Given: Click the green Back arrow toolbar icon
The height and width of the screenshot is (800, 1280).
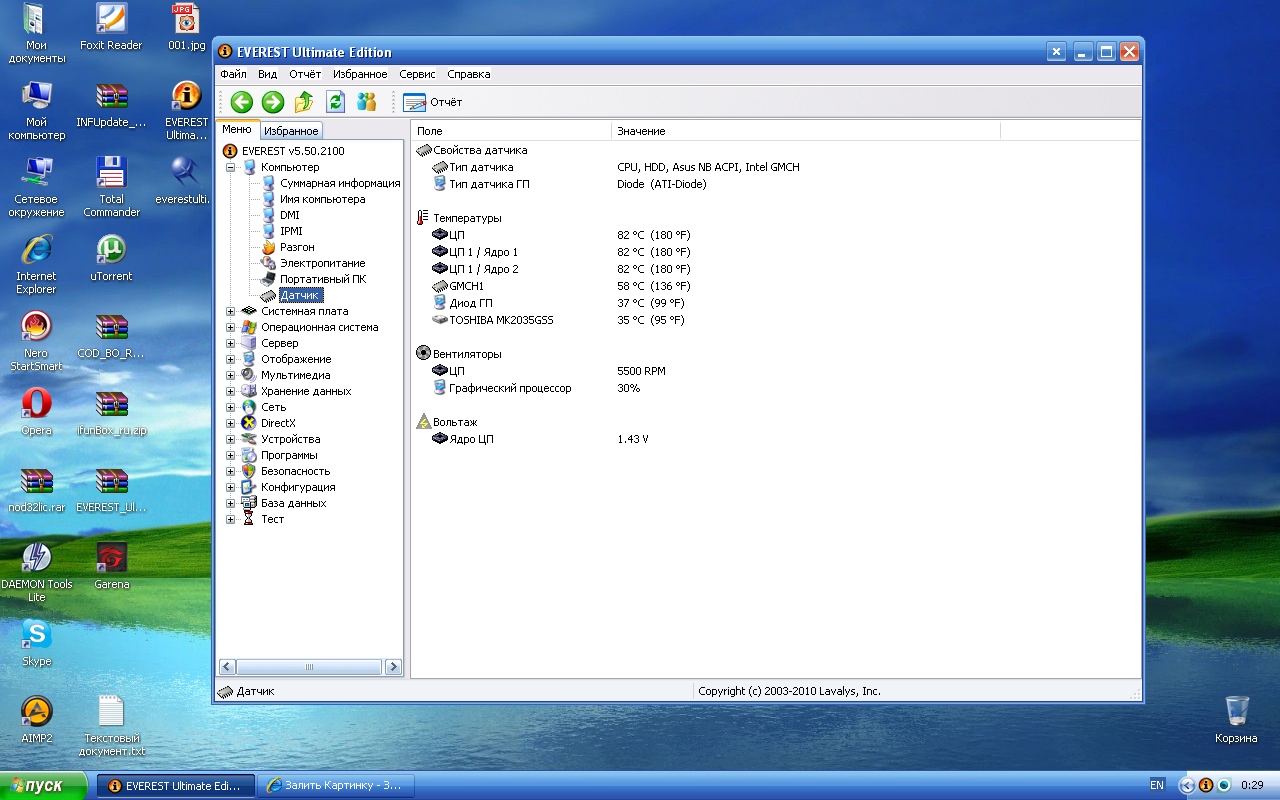Looking at the screenshot, I should coord(241,102).
